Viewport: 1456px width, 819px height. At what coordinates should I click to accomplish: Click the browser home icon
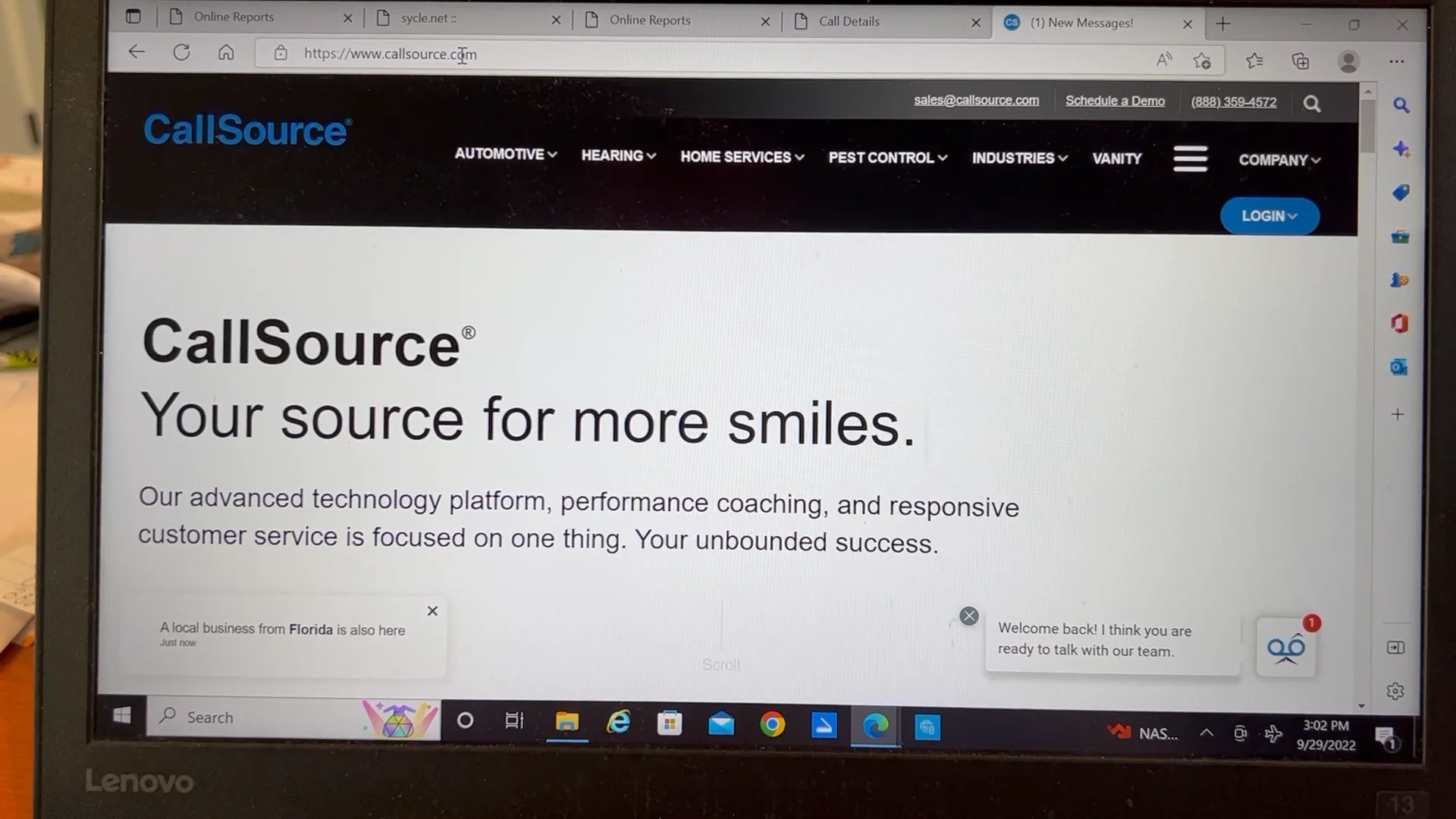(x=226, y=52)
